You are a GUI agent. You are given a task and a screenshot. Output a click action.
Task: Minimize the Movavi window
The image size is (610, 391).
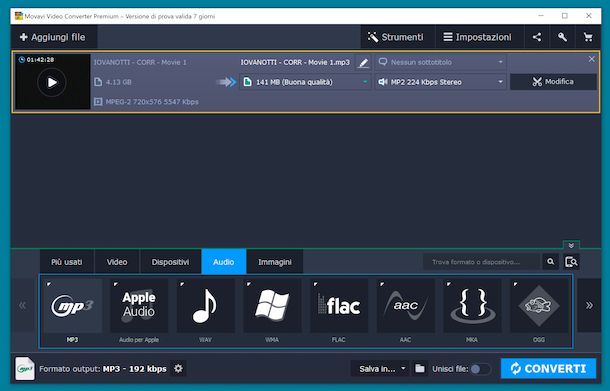tap(541, 16)
